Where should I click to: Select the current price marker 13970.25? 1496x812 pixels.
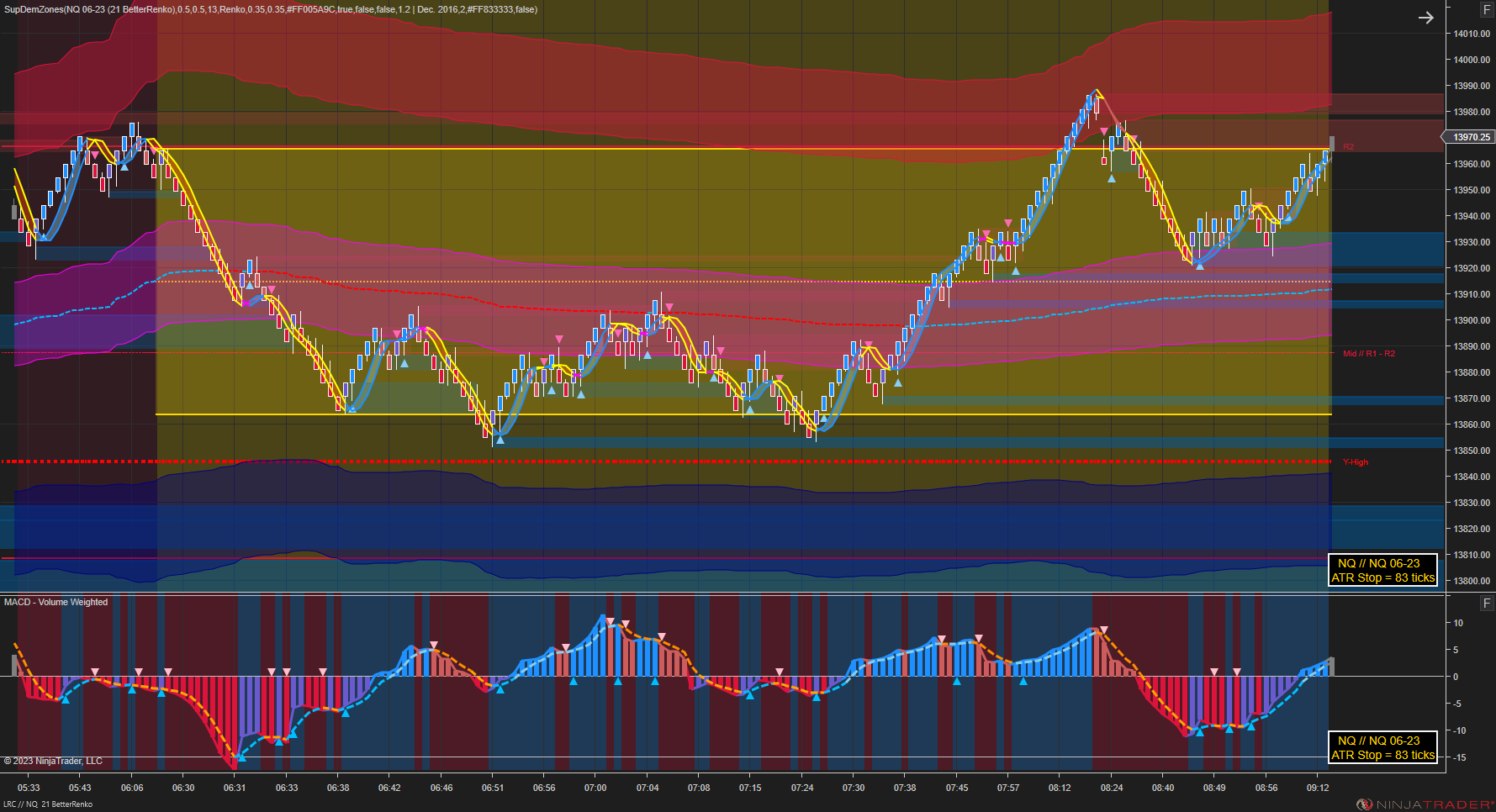coord(1469,137)
